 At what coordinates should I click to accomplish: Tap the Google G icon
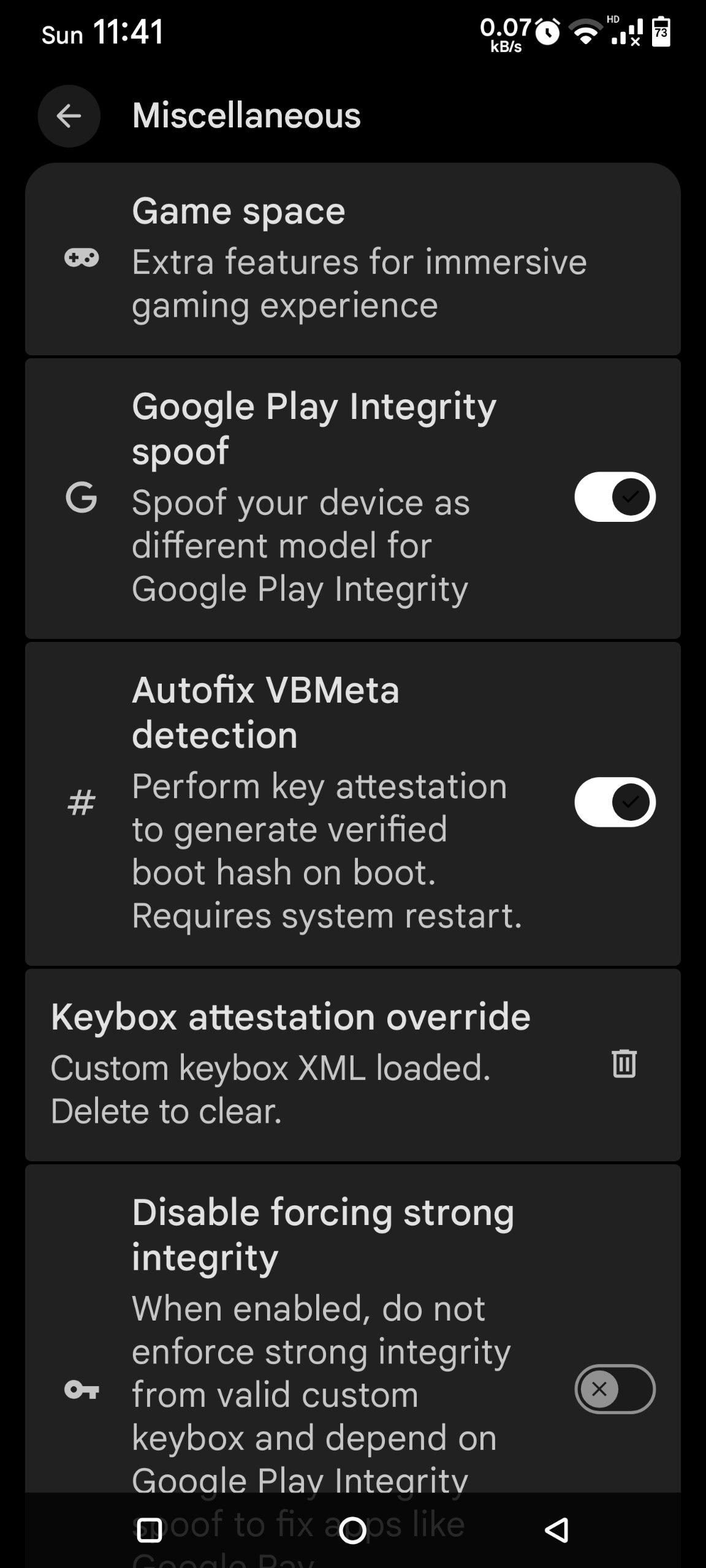tap(82, 497)
